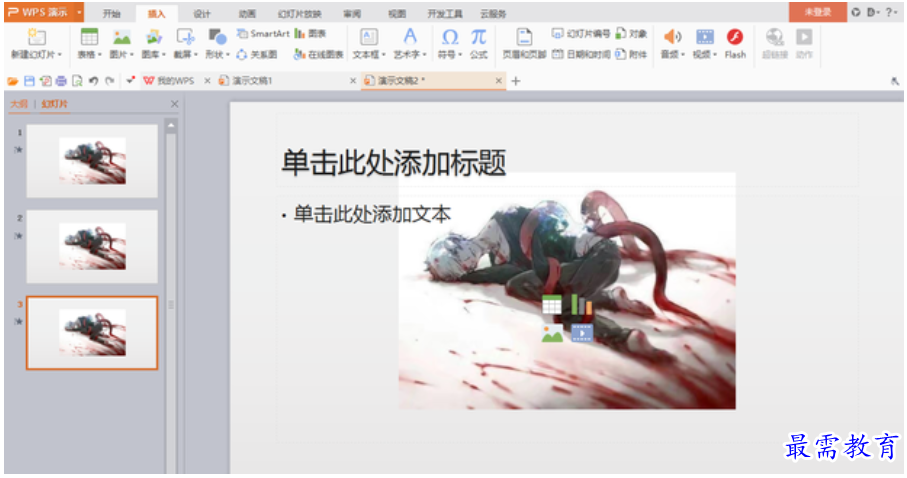Insert 幻灯片编号 slide number
The image size is (907, 478).
(581, 34)
